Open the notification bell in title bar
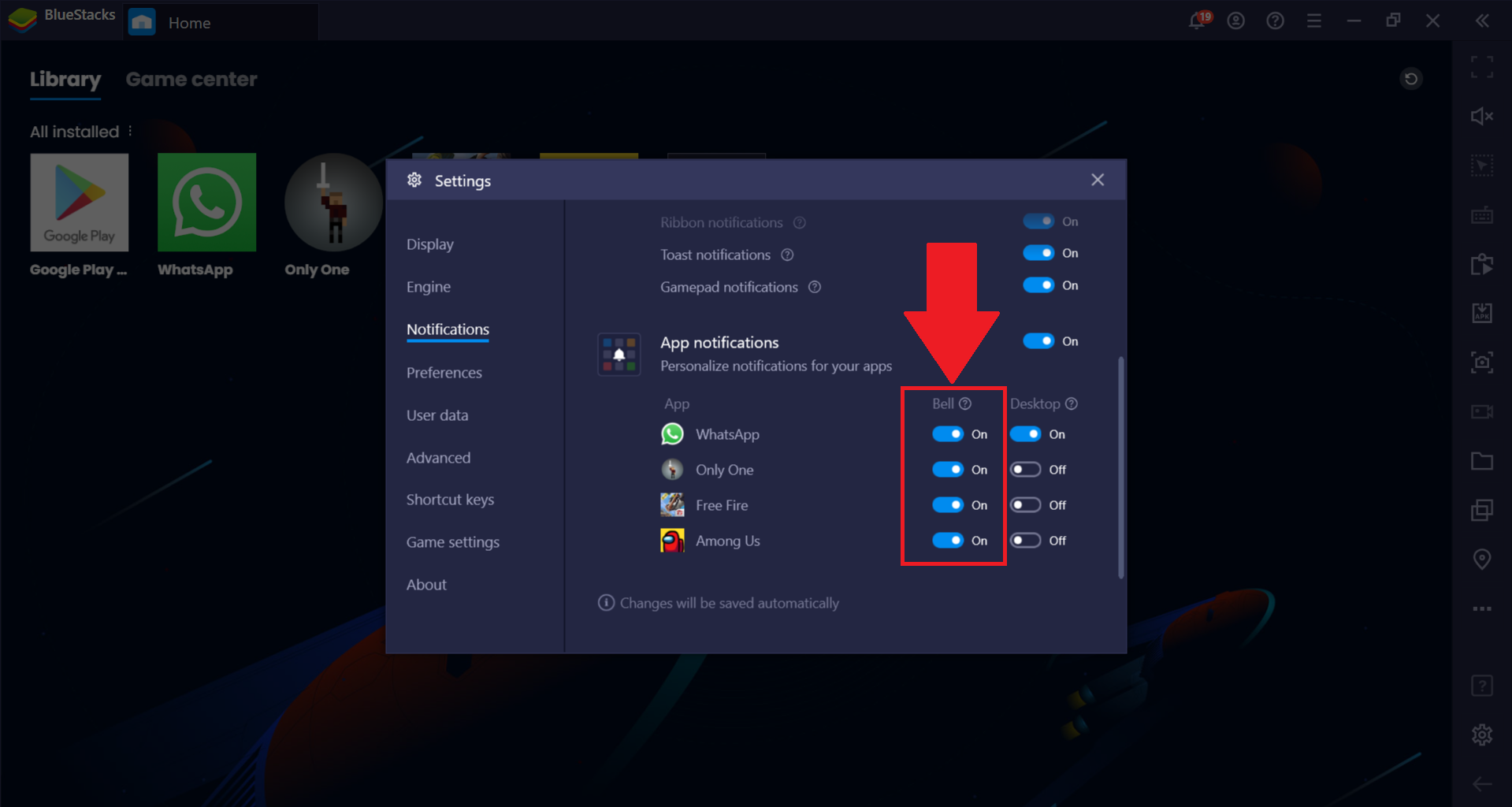The height and width of the screenshot is (807, 1512). point(1198,20)
